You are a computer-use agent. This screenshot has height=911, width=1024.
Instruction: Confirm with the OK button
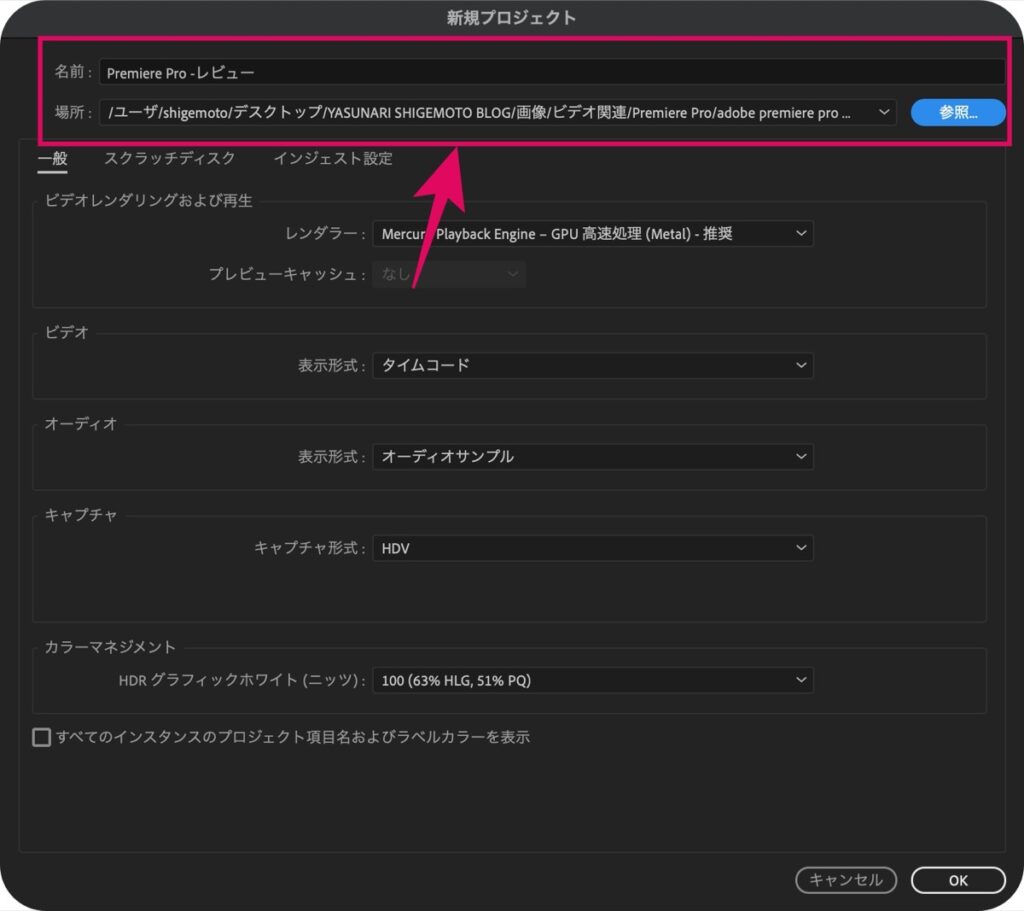[x=958, y=880]
